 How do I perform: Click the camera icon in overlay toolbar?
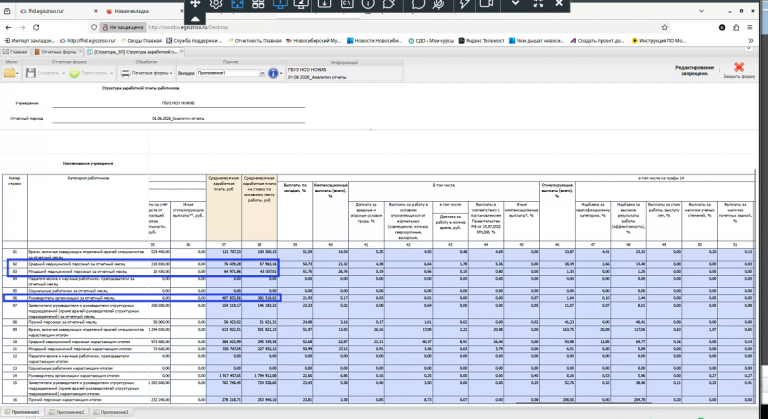(486, 4)
